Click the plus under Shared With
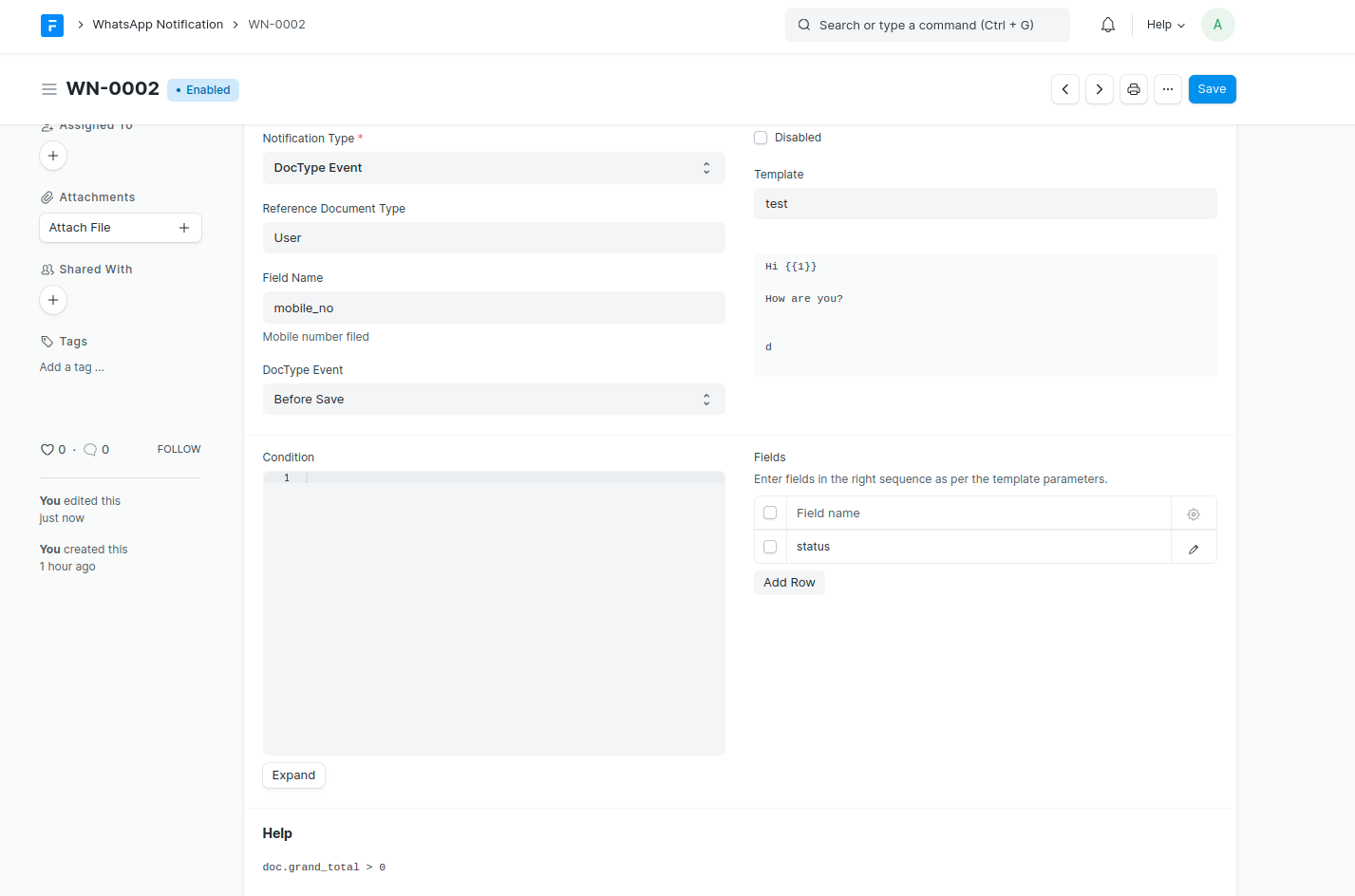1355x896 pixels. pos(53,300)
